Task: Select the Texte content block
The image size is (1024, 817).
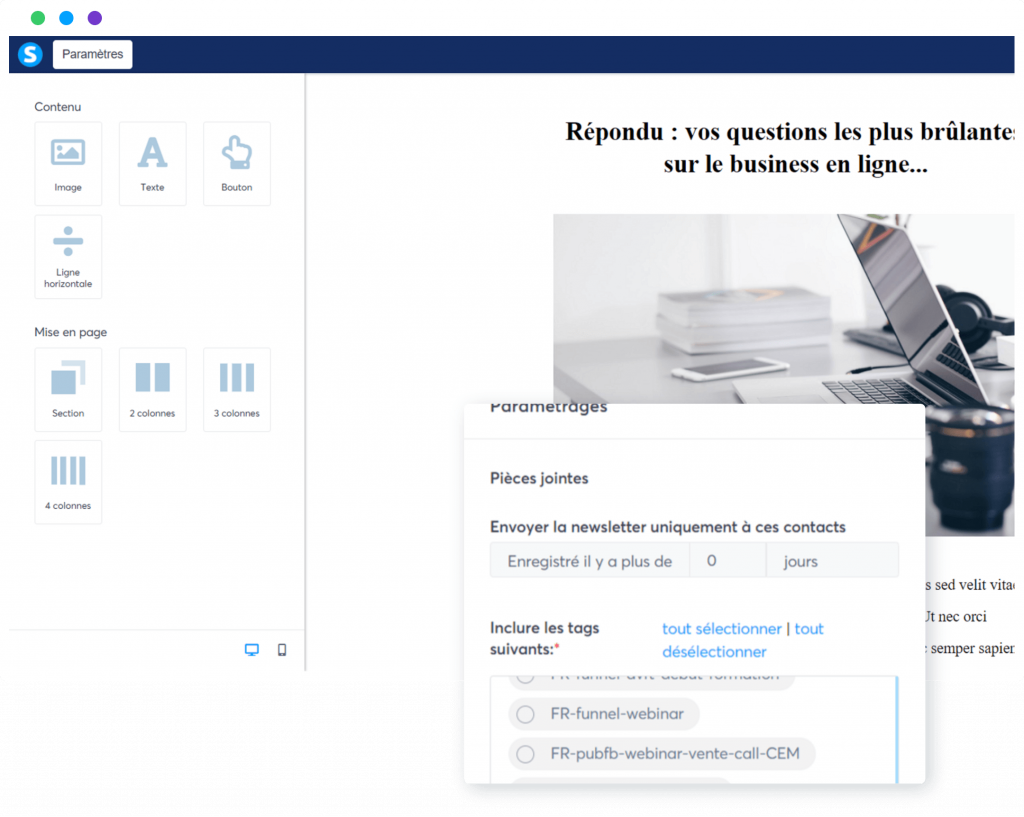Action: coord(152,163)
